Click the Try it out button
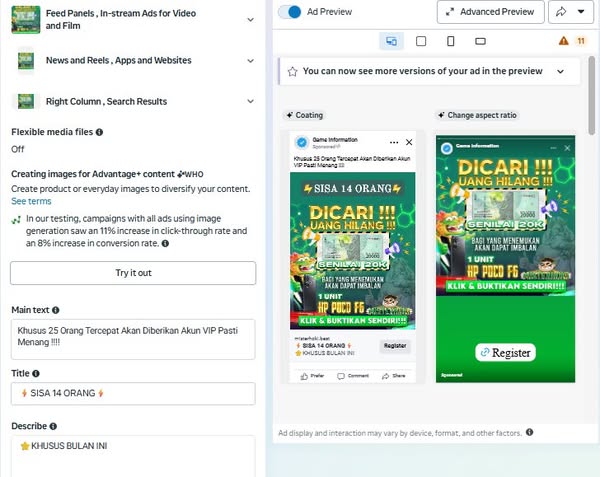This screenshot has height=477, width=600. coord(133,273)
